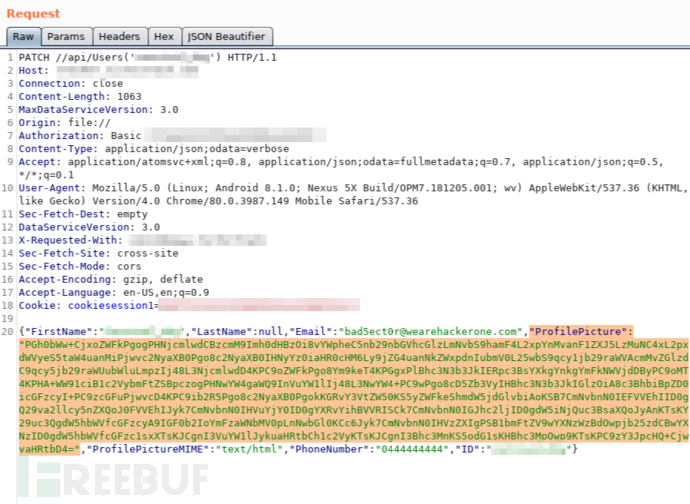Click the Authorization: Basic header
Viewport: 690px width, 504px height.
80,136
